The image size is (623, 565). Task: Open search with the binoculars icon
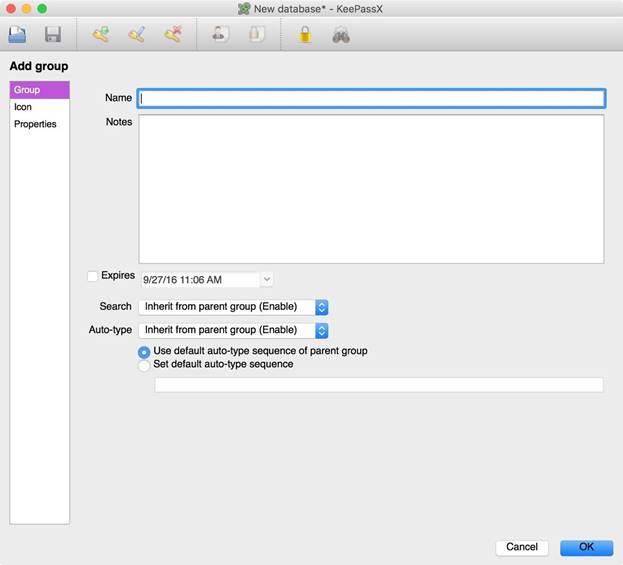pyautogui.click(x=341, y=35)
